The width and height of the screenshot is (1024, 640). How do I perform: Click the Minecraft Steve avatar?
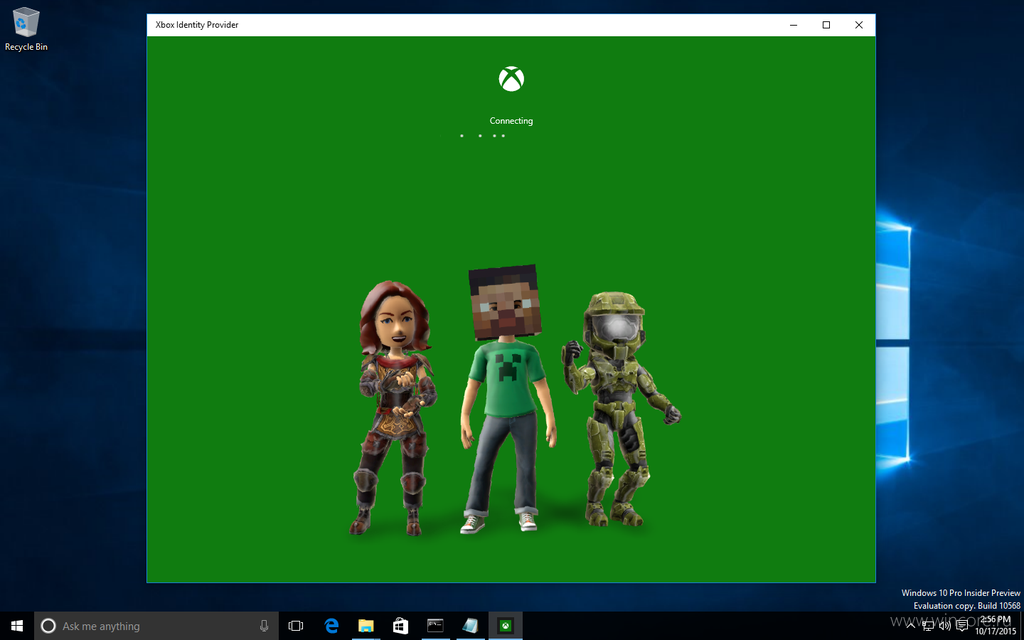(x=507, y=399)
